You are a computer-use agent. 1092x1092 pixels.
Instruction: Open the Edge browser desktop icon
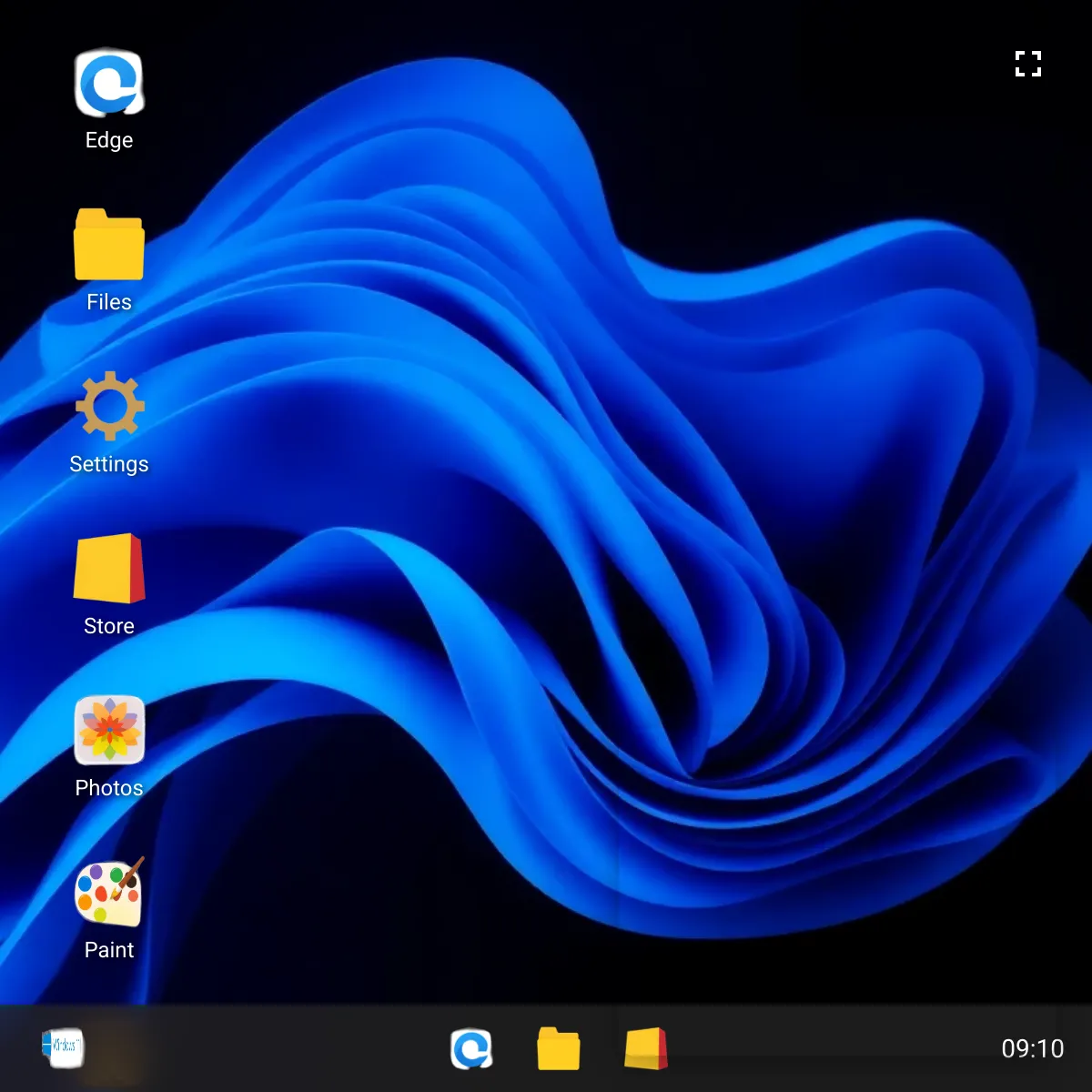tap(109, 84)
